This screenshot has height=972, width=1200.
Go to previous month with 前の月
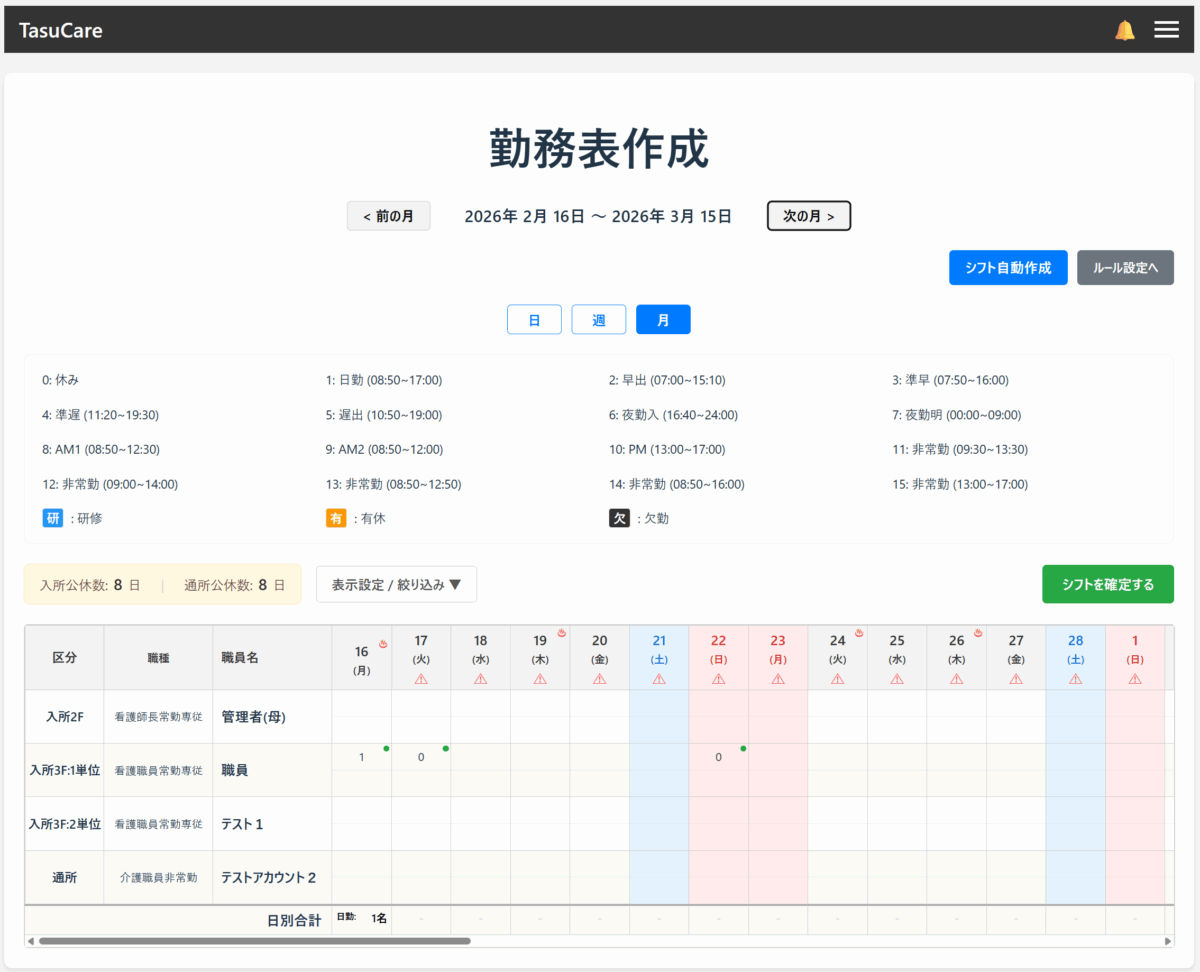tap(388, 216)
